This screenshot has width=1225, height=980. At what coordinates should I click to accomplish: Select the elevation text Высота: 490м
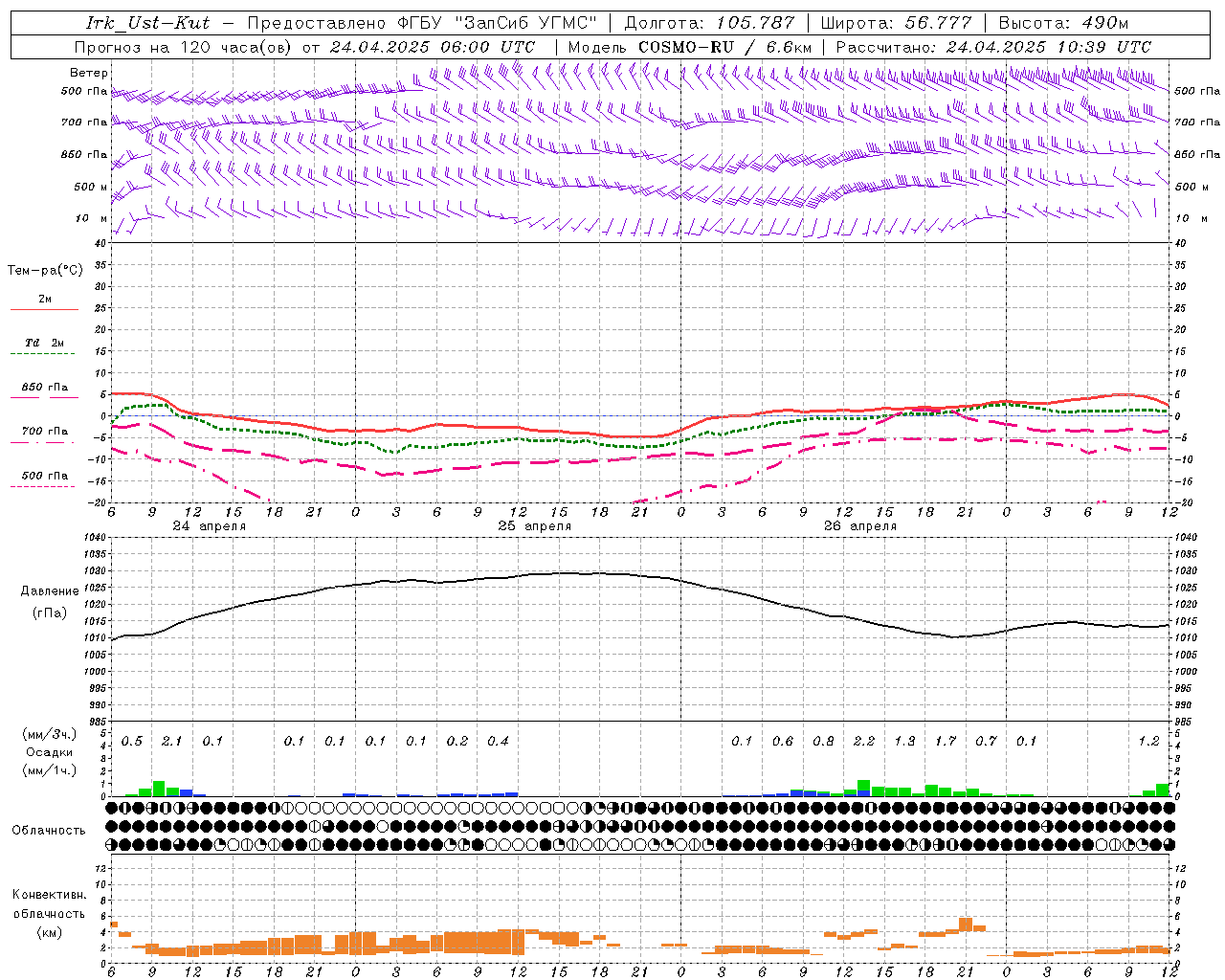(x=1063, y=23)
